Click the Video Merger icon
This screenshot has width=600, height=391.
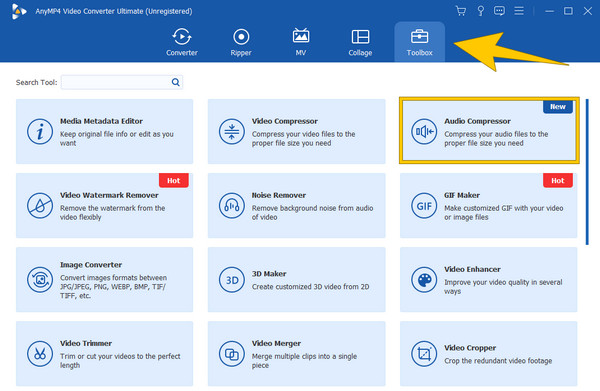[x=232, y=354]
